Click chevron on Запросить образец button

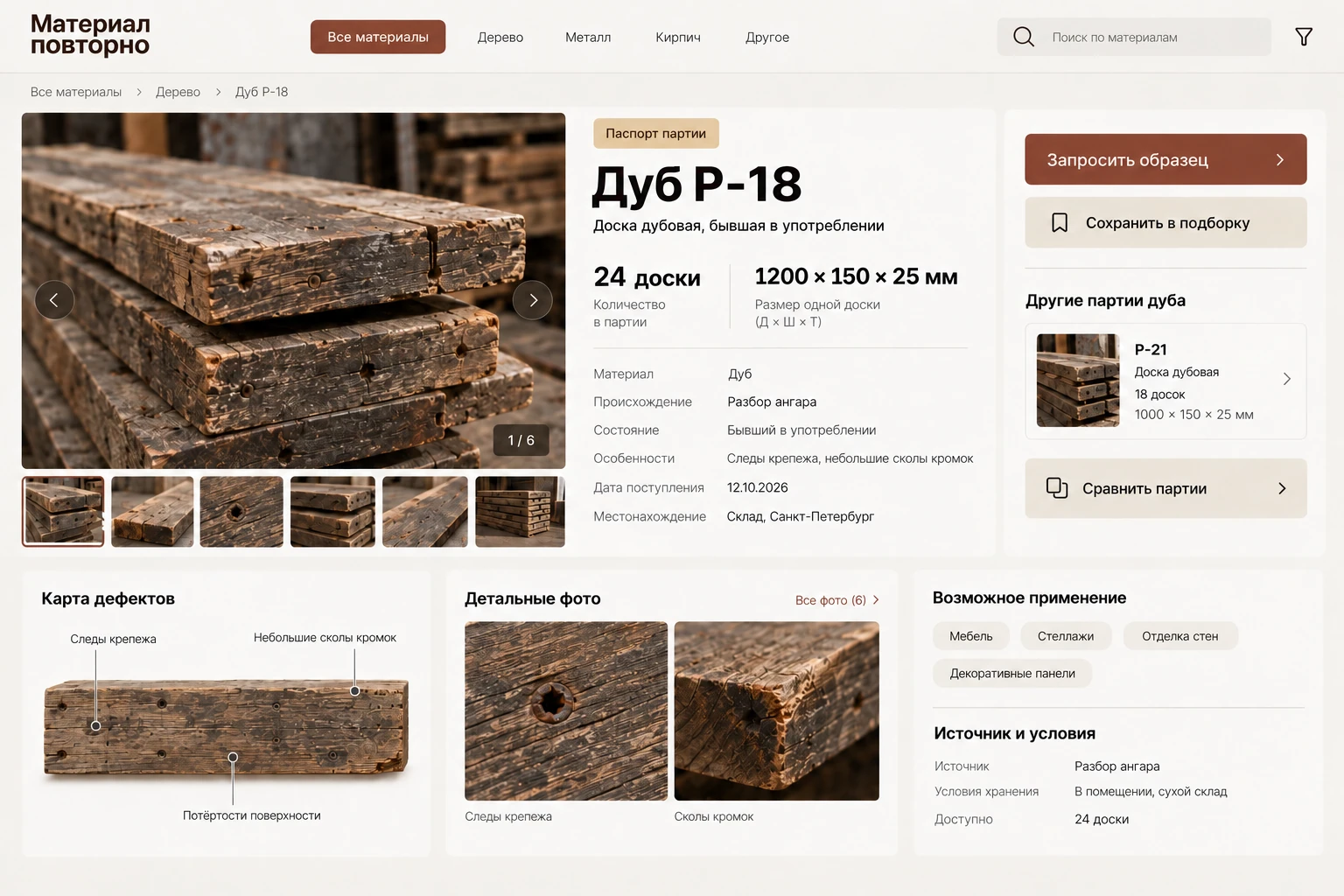pyautogui.click(x=1280, y=160)
